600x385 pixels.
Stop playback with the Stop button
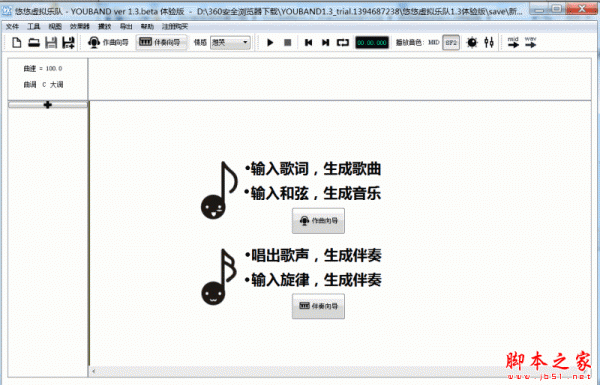pyautogui.click(x=288, y=42)
